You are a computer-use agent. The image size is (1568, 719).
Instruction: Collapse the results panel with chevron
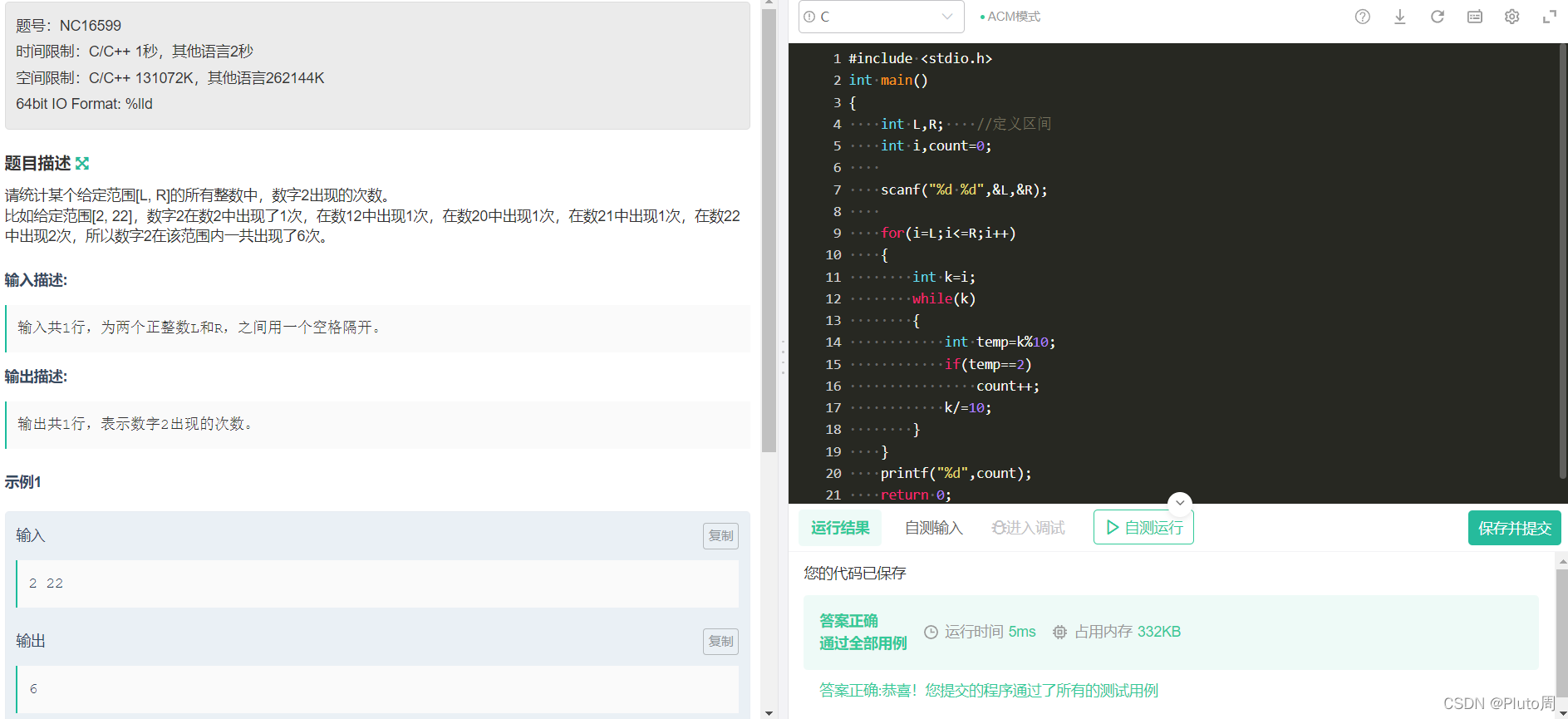click(1179, 503)
